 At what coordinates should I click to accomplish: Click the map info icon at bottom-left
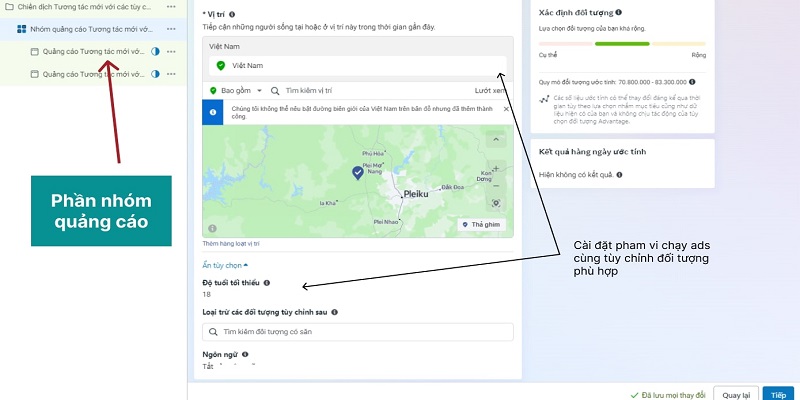(x=212, y=229)
